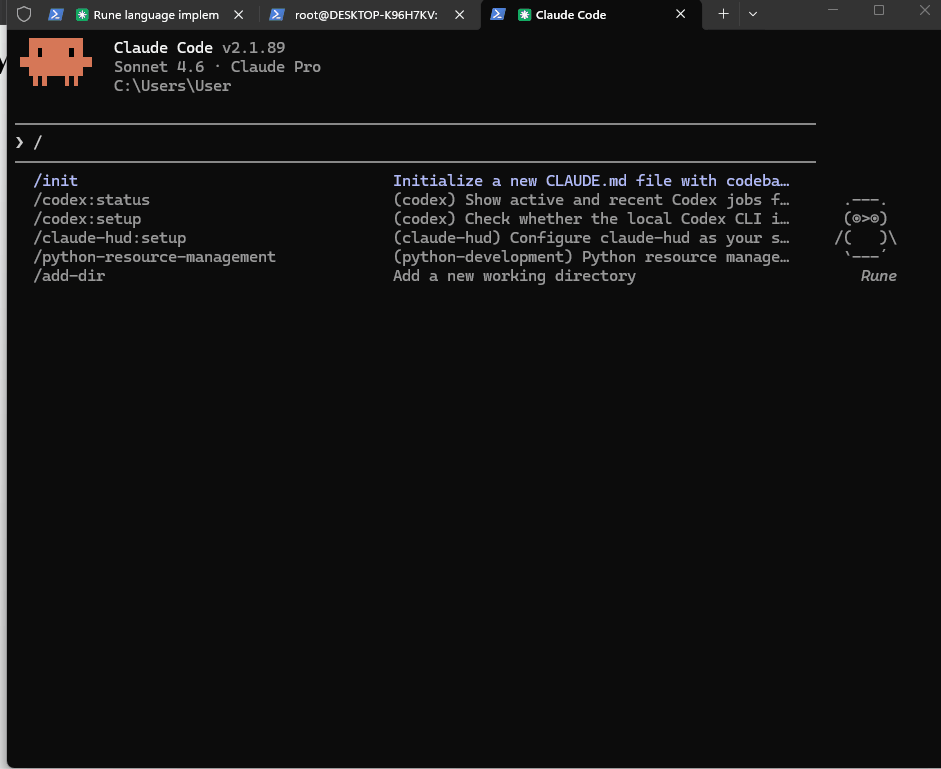Click the PowerShell icon on first tab
The image size is (941, 769).
click(x=56, y=15)
